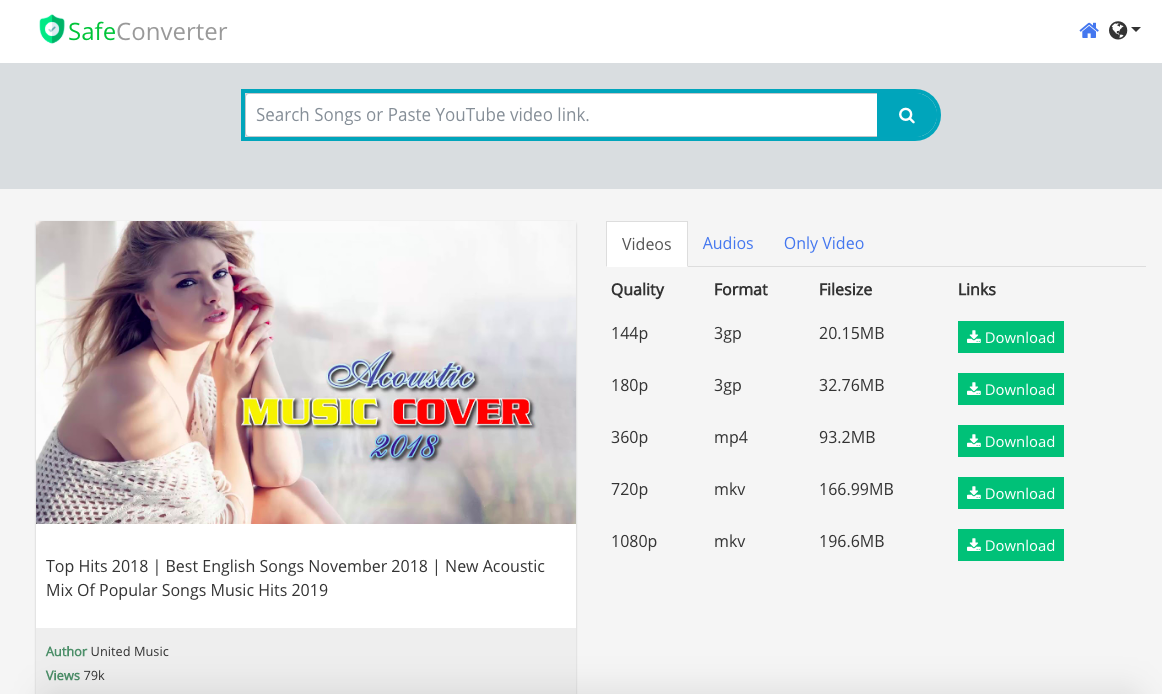Click inside the YouTube link search field
The image size is (1162, 694).
click(560, 115)
